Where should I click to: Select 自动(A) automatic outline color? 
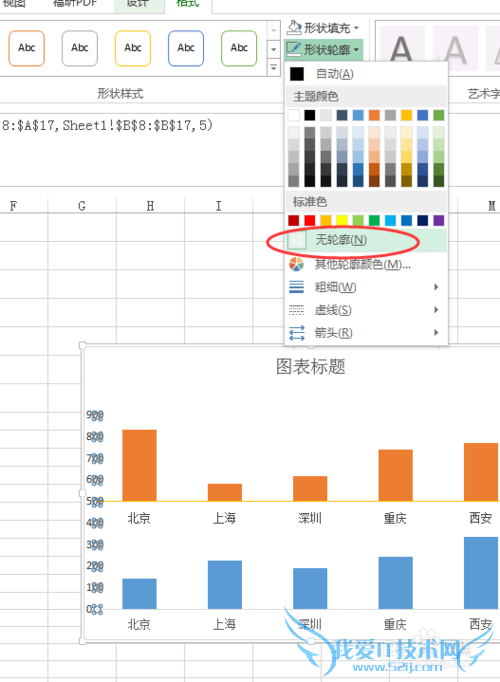[367, 74]
